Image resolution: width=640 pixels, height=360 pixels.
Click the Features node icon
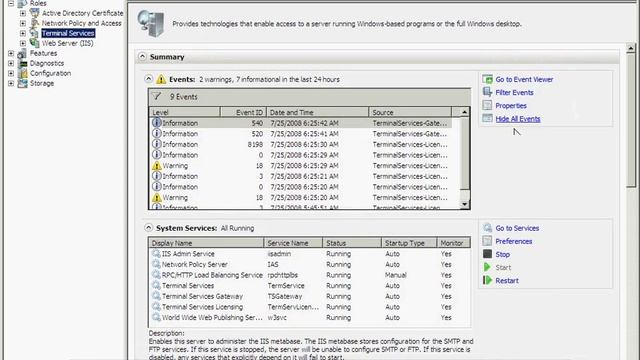(22, 53)
